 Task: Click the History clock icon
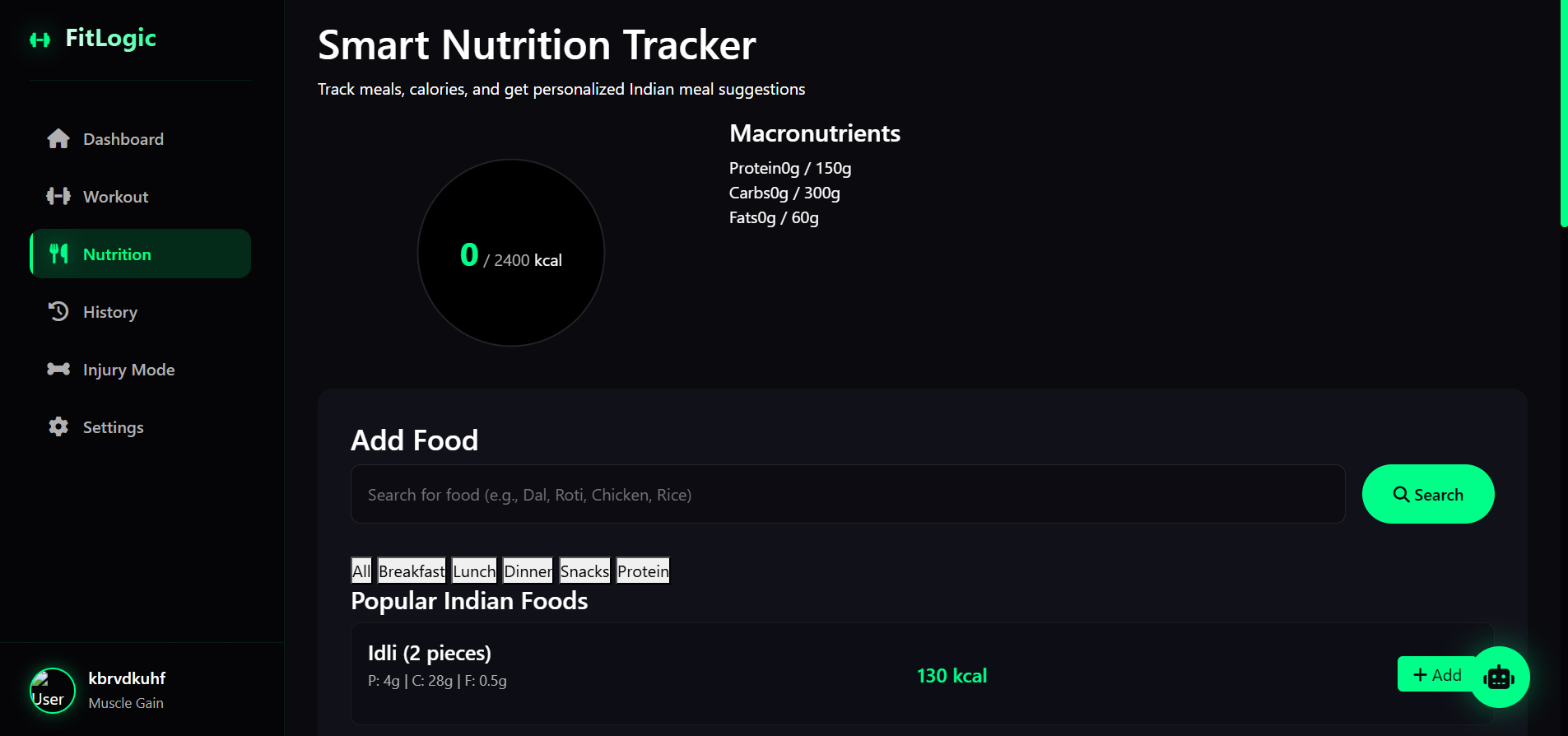click(x=58, y=311)
